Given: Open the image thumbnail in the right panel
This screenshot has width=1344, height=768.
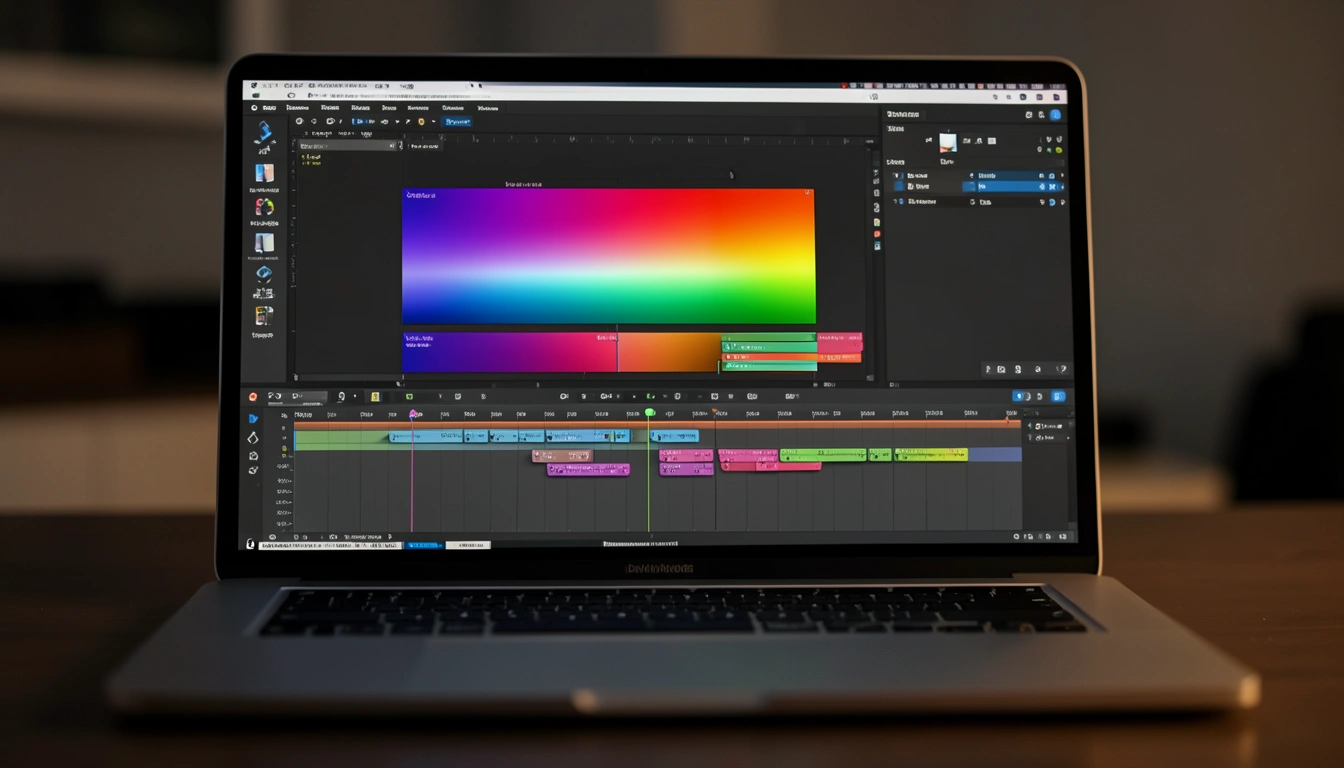Looking at the screenshot, I should [x=947, y=142].
